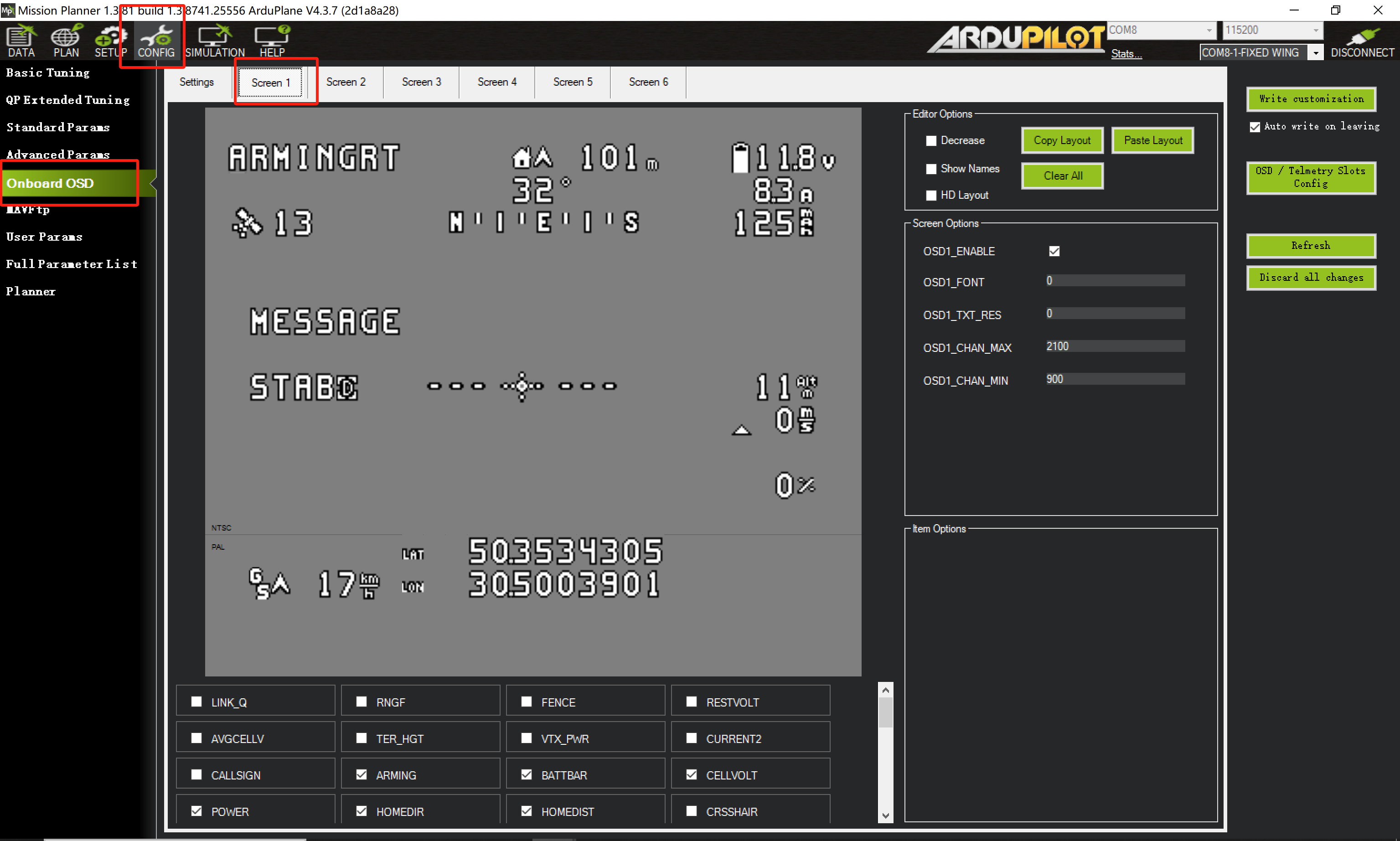Click the Clear All button
This screenshot has height=841, width=1400.
1063,176
